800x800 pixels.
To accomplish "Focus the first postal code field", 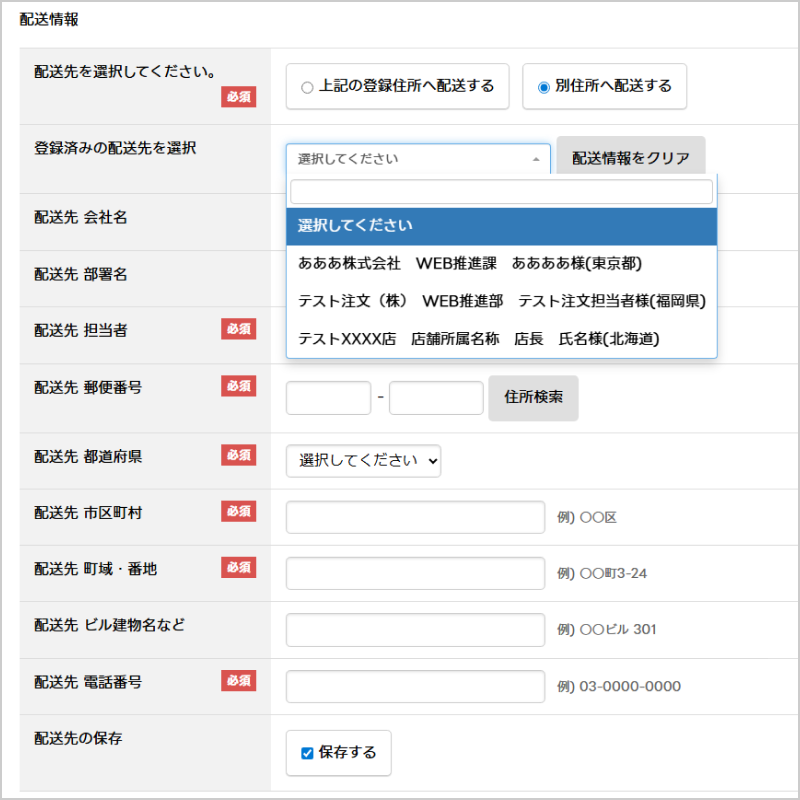I will click(328, 397).
